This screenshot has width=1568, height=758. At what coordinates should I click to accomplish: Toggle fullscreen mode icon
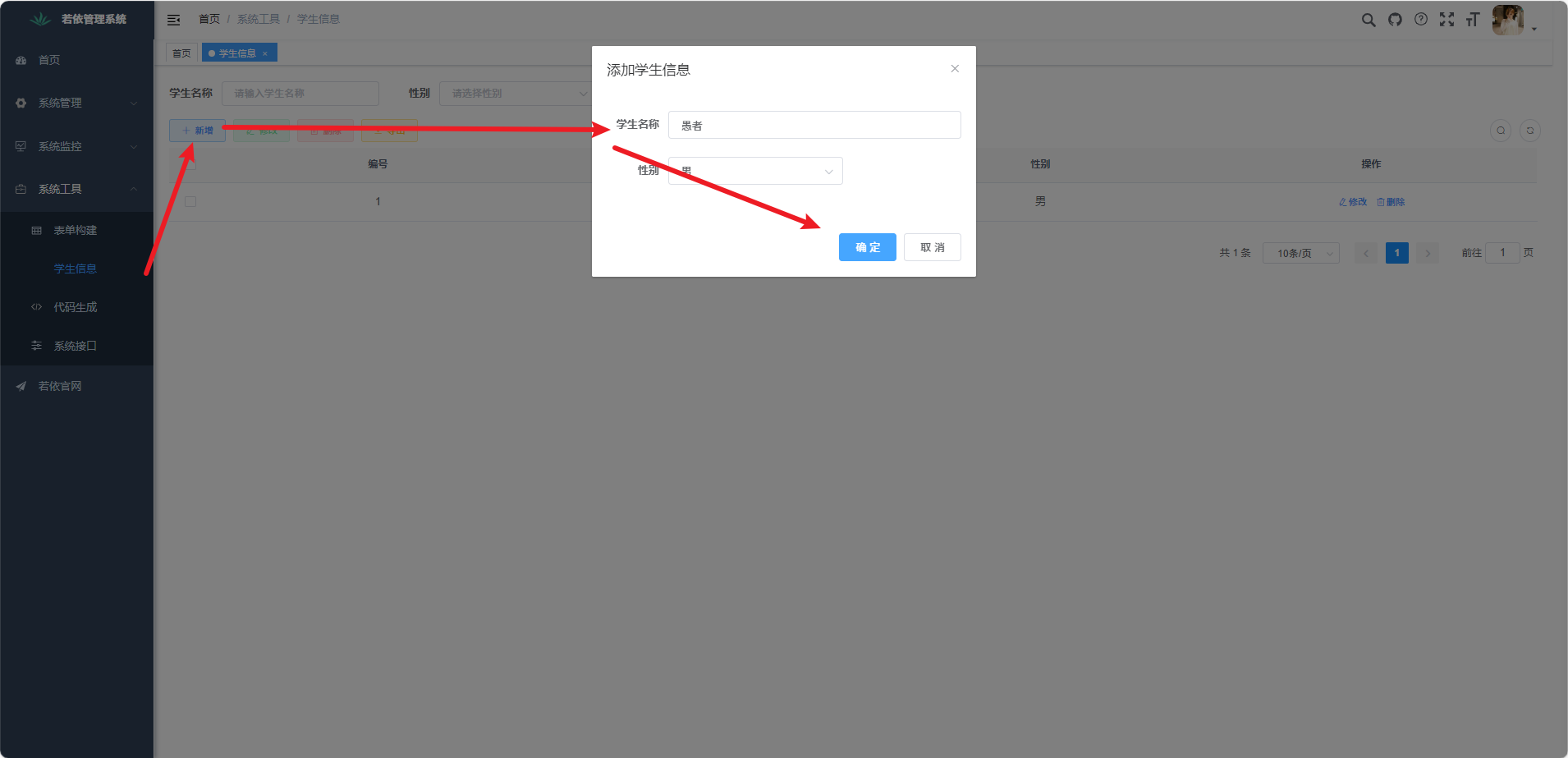click(1447, 20)
